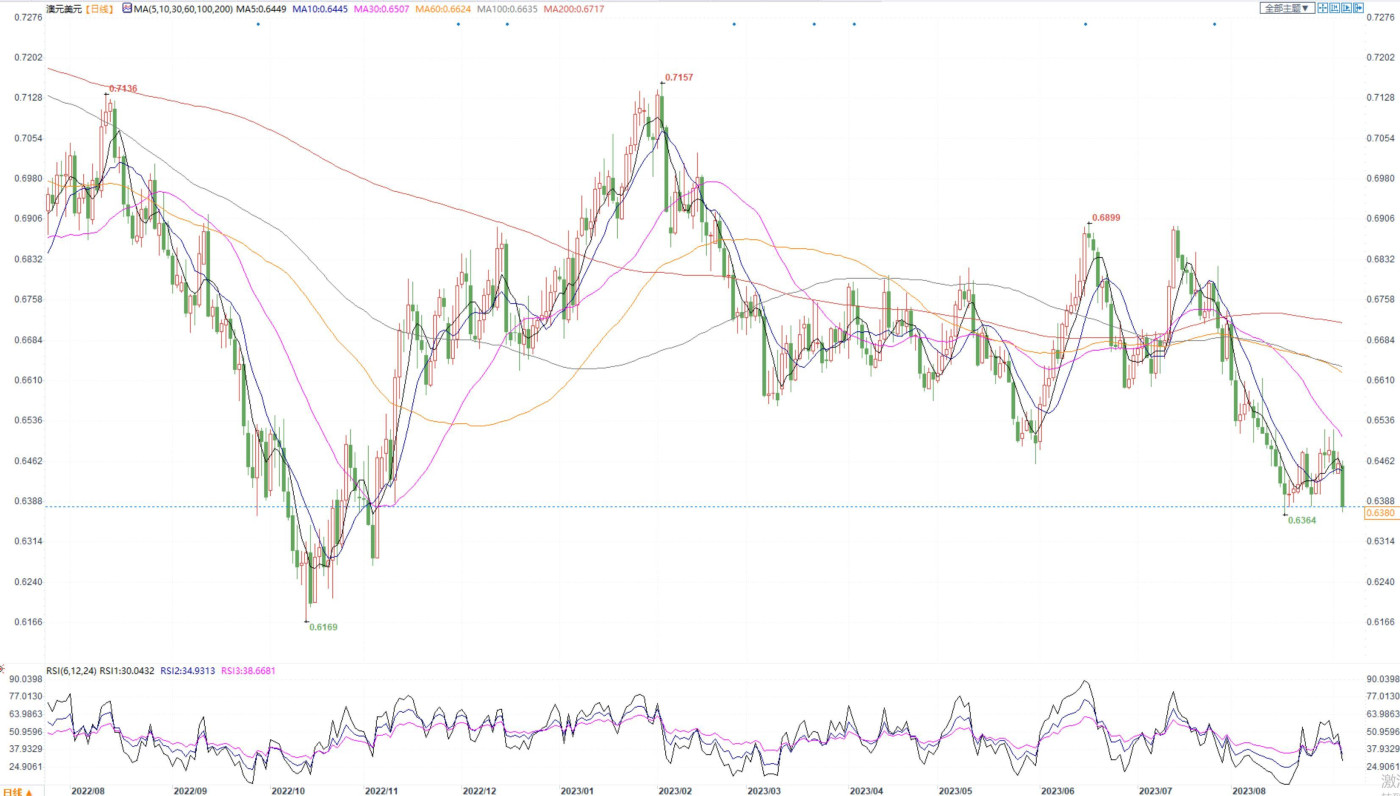Click the 0.6169 low price marker

pos(323,627)
